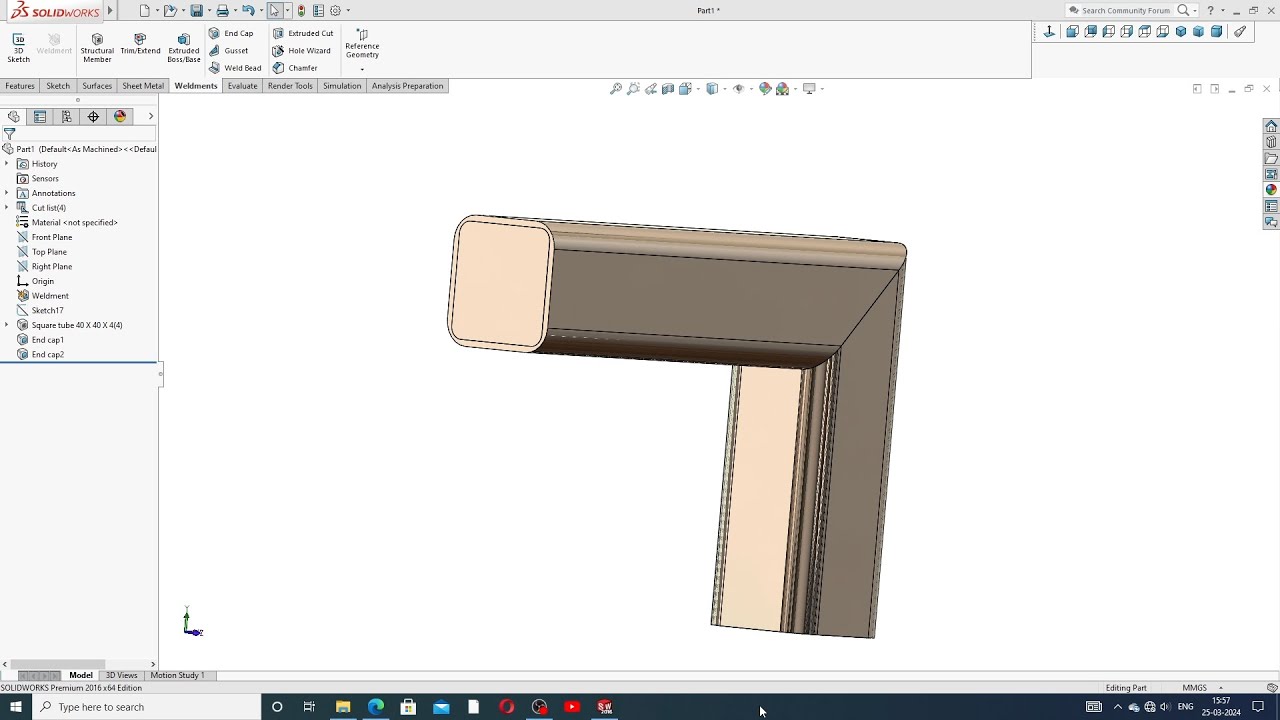The height and width of the screenshot is (720, 1280).
Task: Open the PropertyManager panel tab
Action: 40,117
